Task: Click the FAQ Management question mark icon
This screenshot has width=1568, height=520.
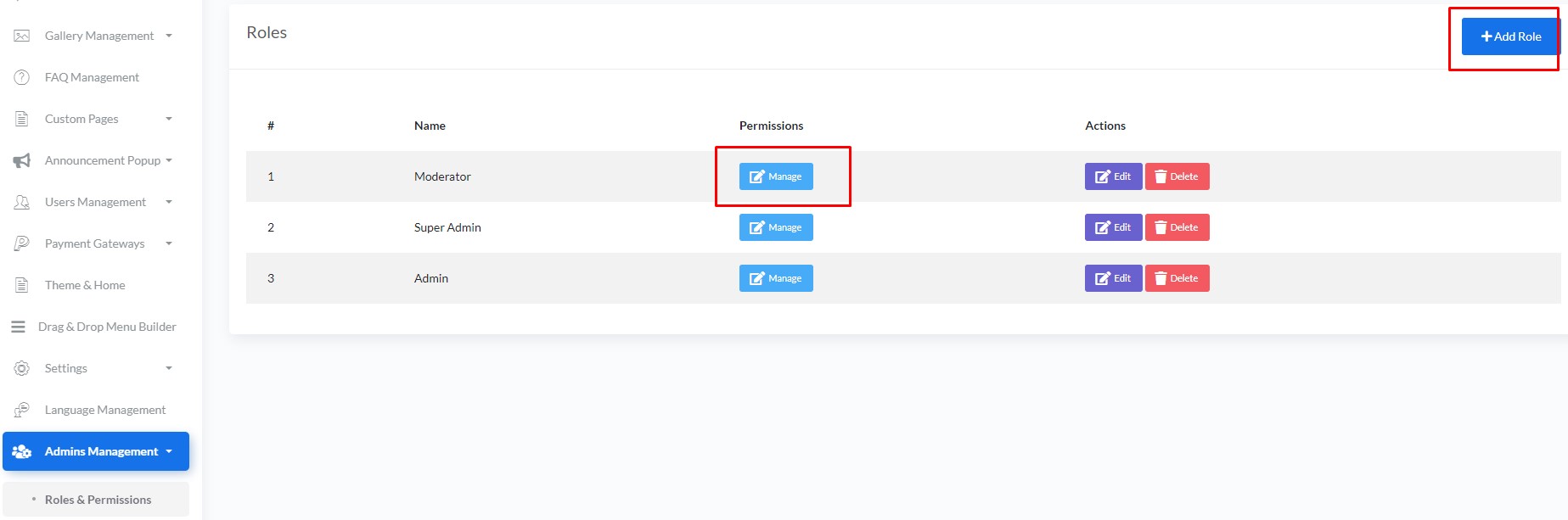Action: (x=22, y=77)
